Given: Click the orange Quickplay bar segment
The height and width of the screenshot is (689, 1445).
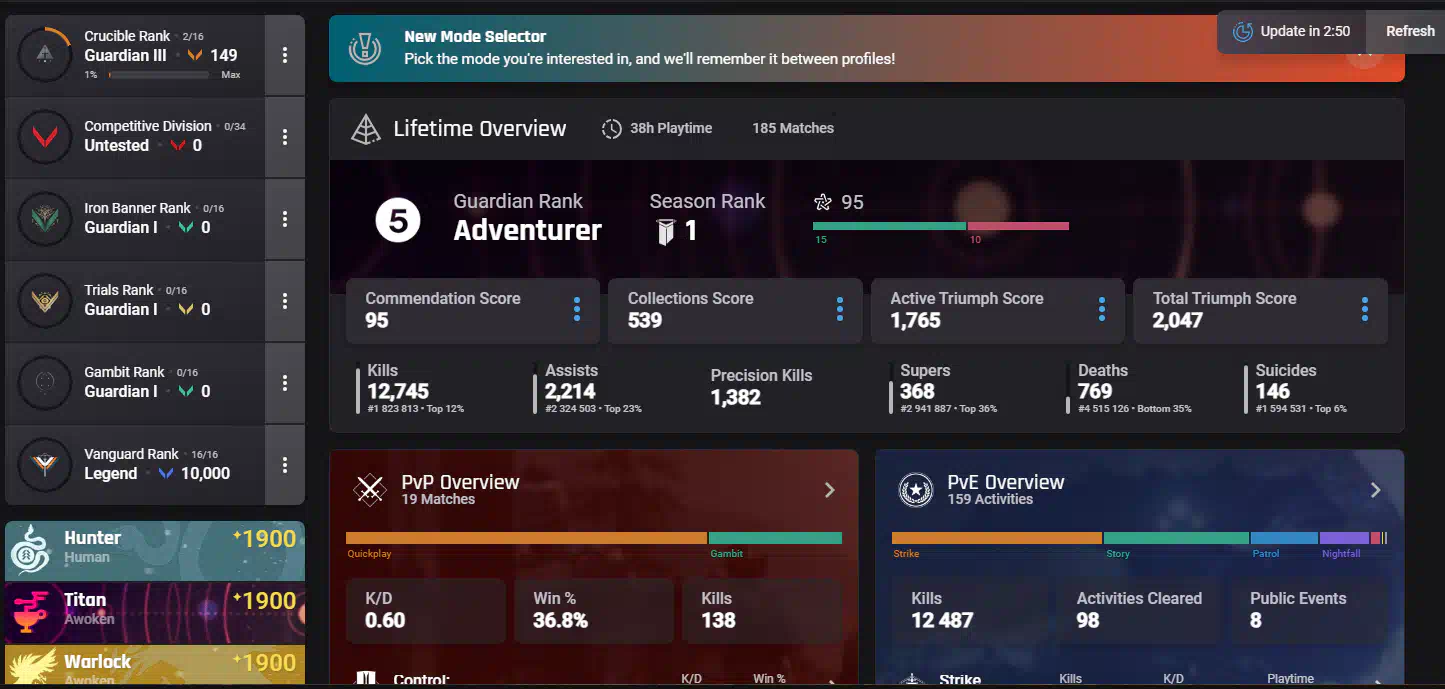Looking at the screenshot, I should coord(526,538).
